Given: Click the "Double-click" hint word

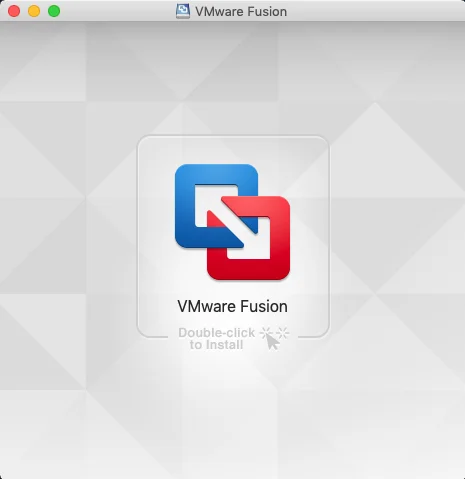Looking at the screenshot, I should (x=217, y=333).
